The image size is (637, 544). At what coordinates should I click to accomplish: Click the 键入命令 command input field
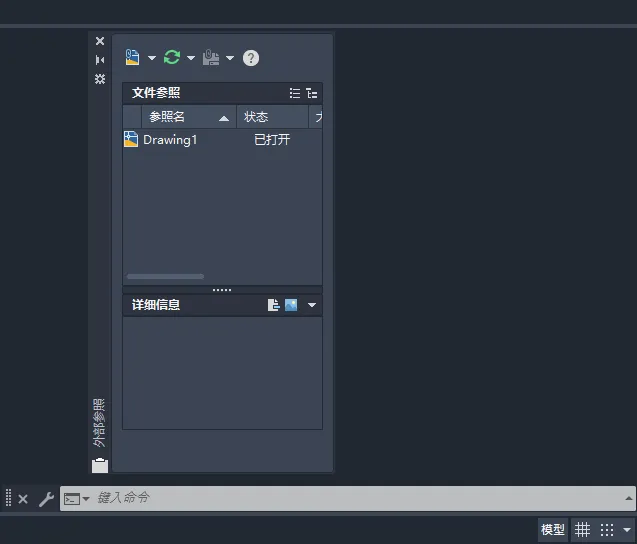347,498
